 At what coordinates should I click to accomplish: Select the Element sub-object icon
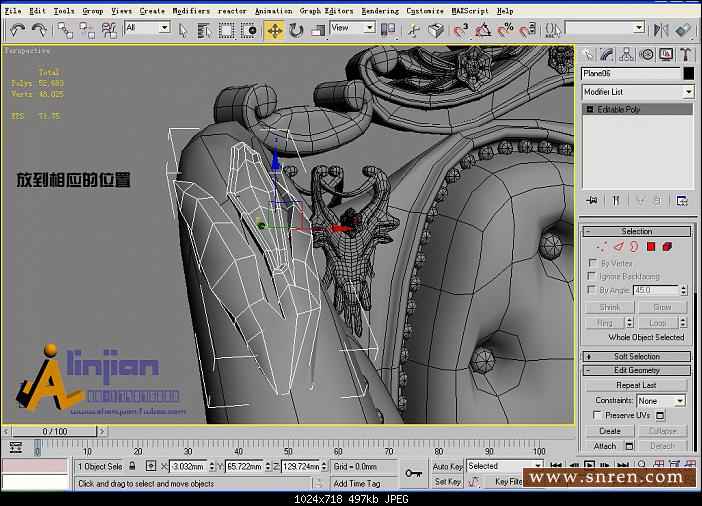(667, 246)
